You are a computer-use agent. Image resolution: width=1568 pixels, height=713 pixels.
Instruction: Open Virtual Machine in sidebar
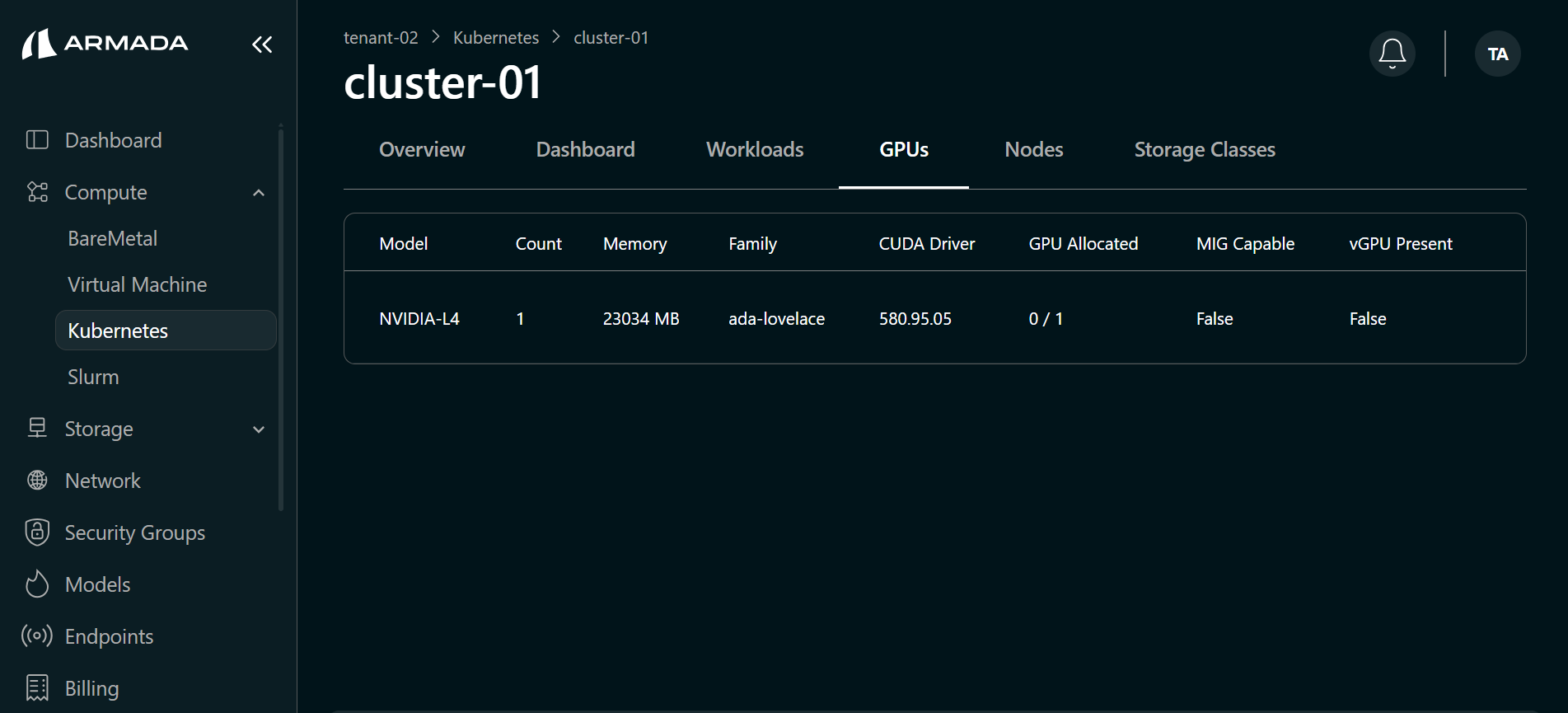(138, 284)
